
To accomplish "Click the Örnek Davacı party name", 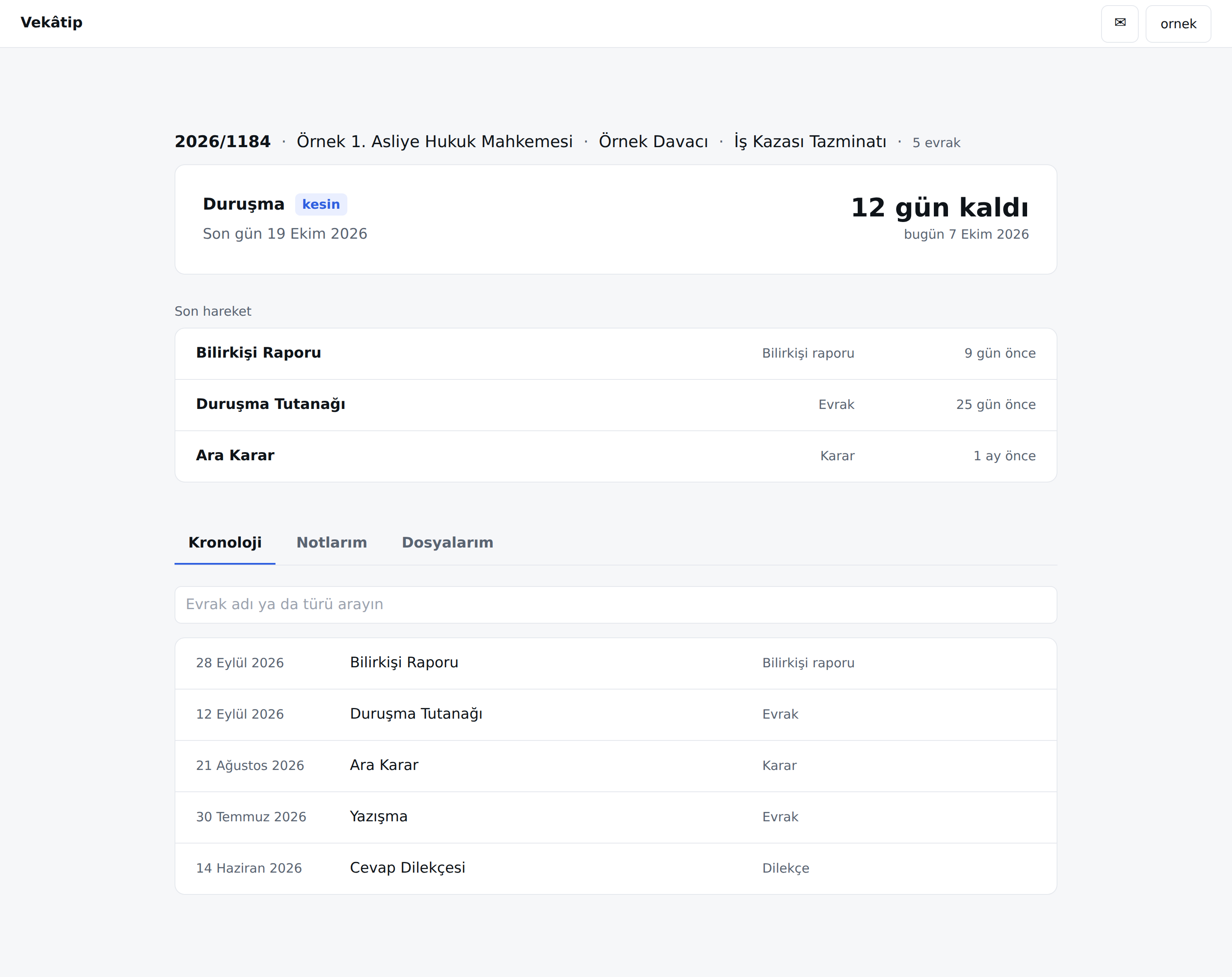I will (x=653, y=141).
